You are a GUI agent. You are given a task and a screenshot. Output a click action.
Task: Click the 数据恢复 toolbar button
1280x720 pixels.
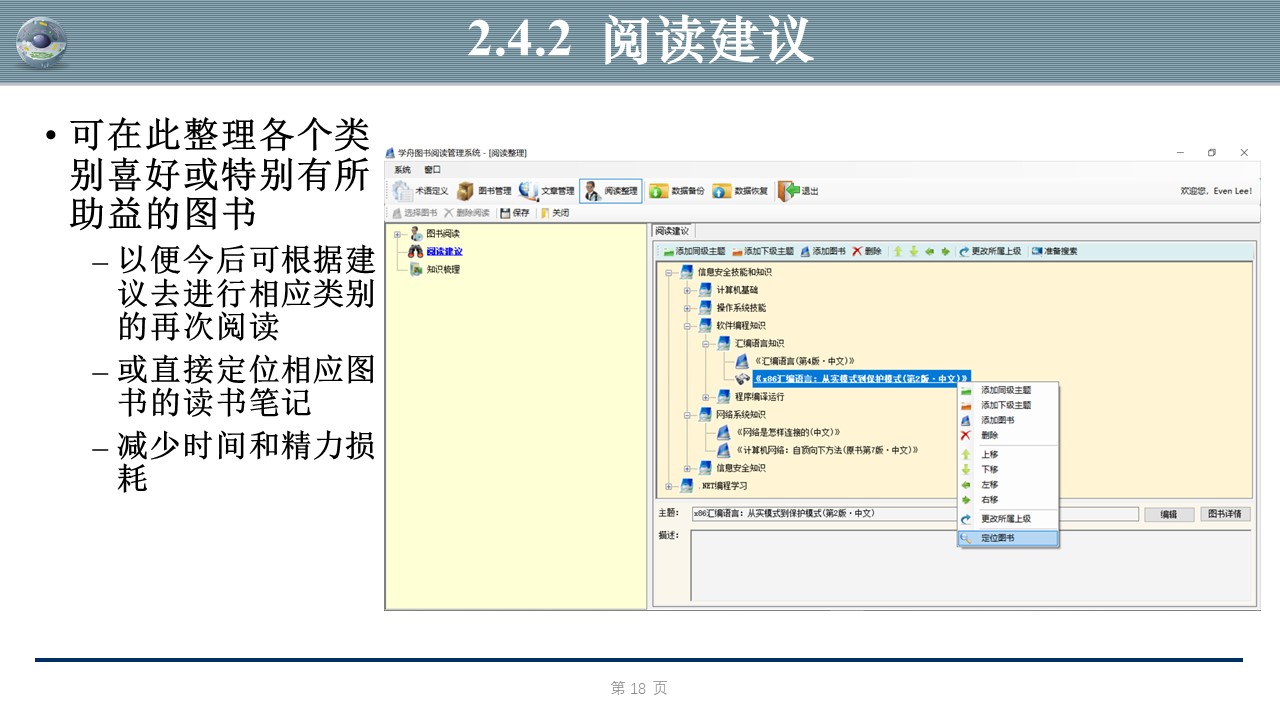740,191
